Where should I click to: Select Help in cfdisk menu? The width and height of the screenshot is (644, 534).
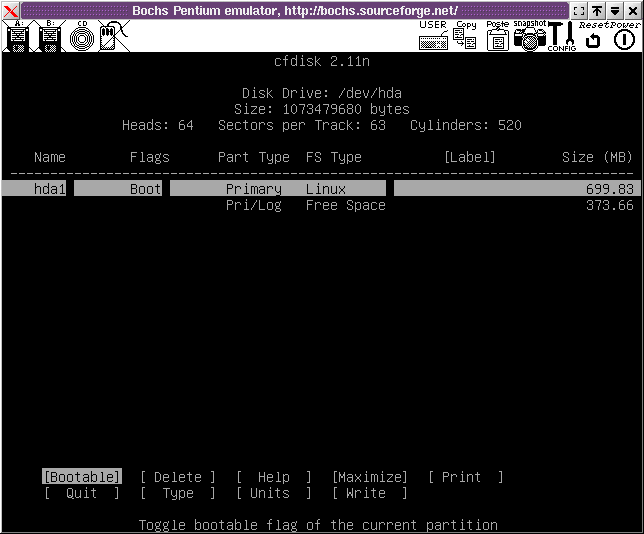click(274, 477)
